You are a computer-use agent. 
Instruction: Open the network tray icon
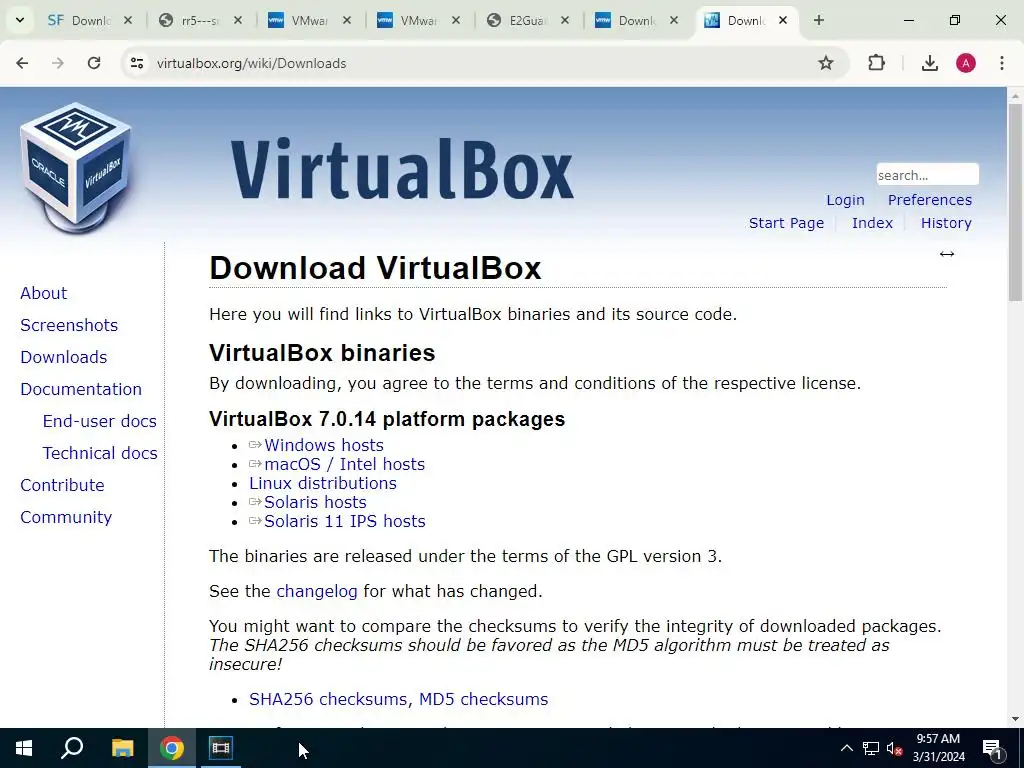point(871,748)
